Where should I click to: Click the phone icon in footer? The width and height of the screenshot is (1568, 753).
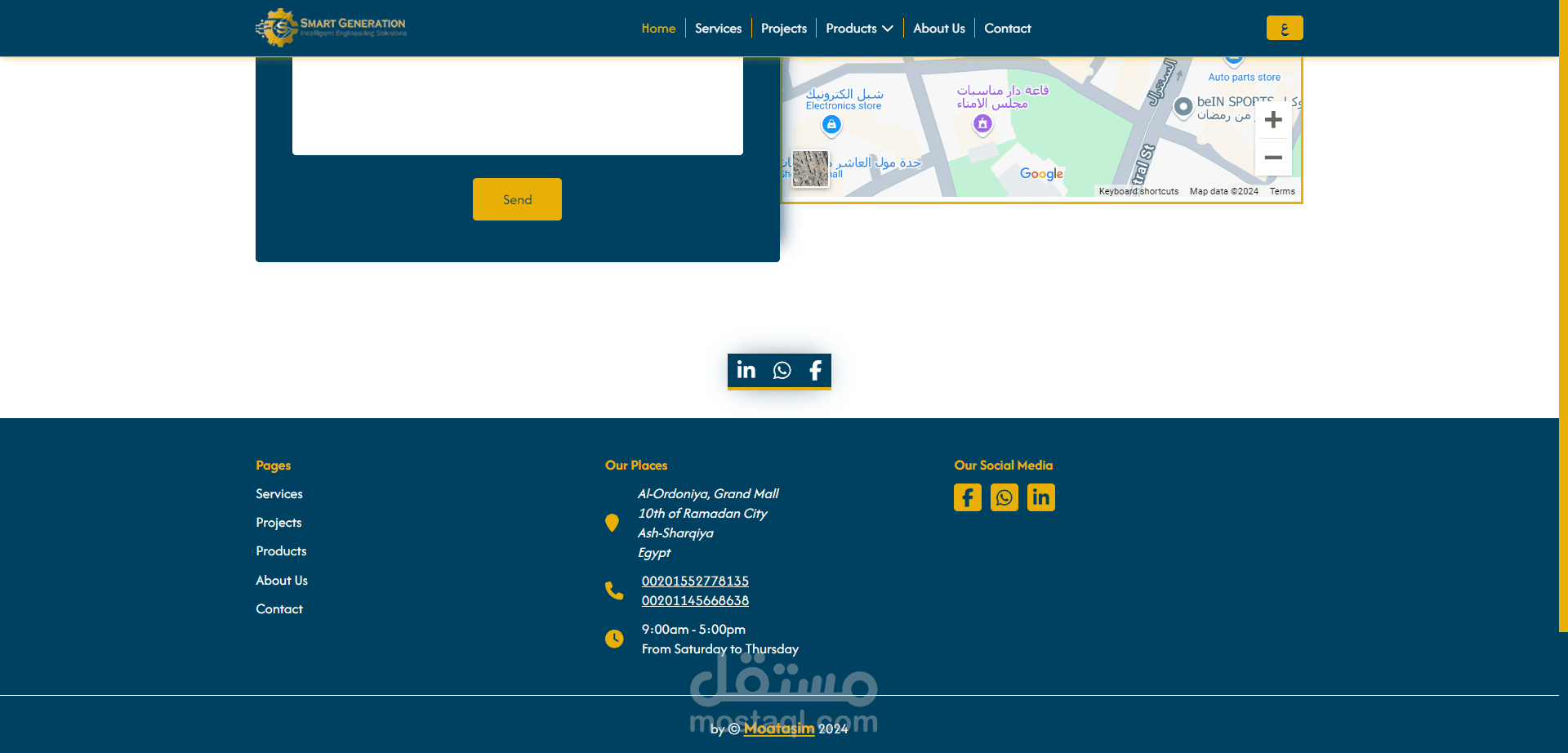614,590
